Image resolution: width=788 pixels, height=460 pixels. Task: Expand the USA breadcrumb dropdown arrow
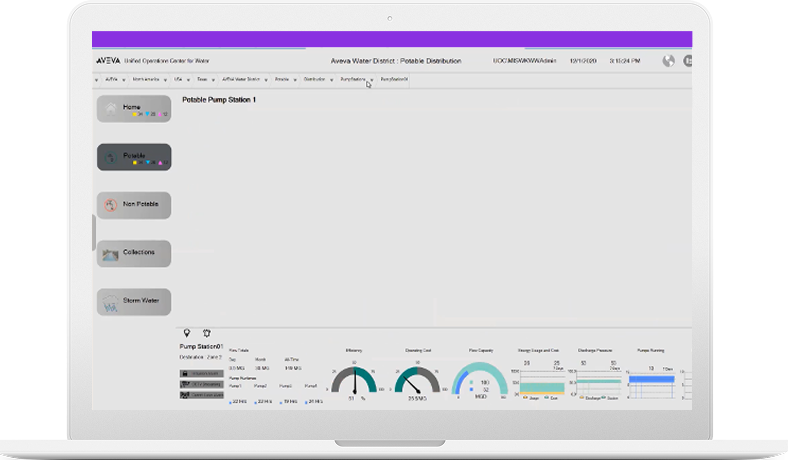(188, 80)
